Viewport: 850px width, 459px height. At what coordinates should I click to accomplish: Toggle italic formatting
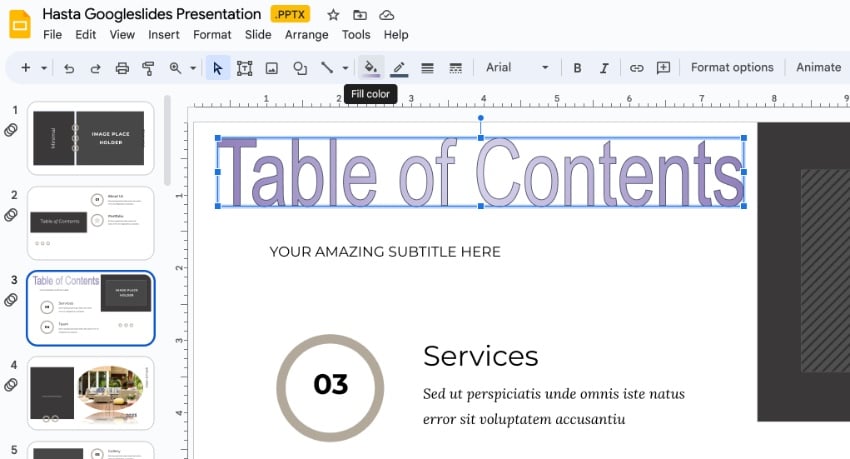tap(604, 68)
